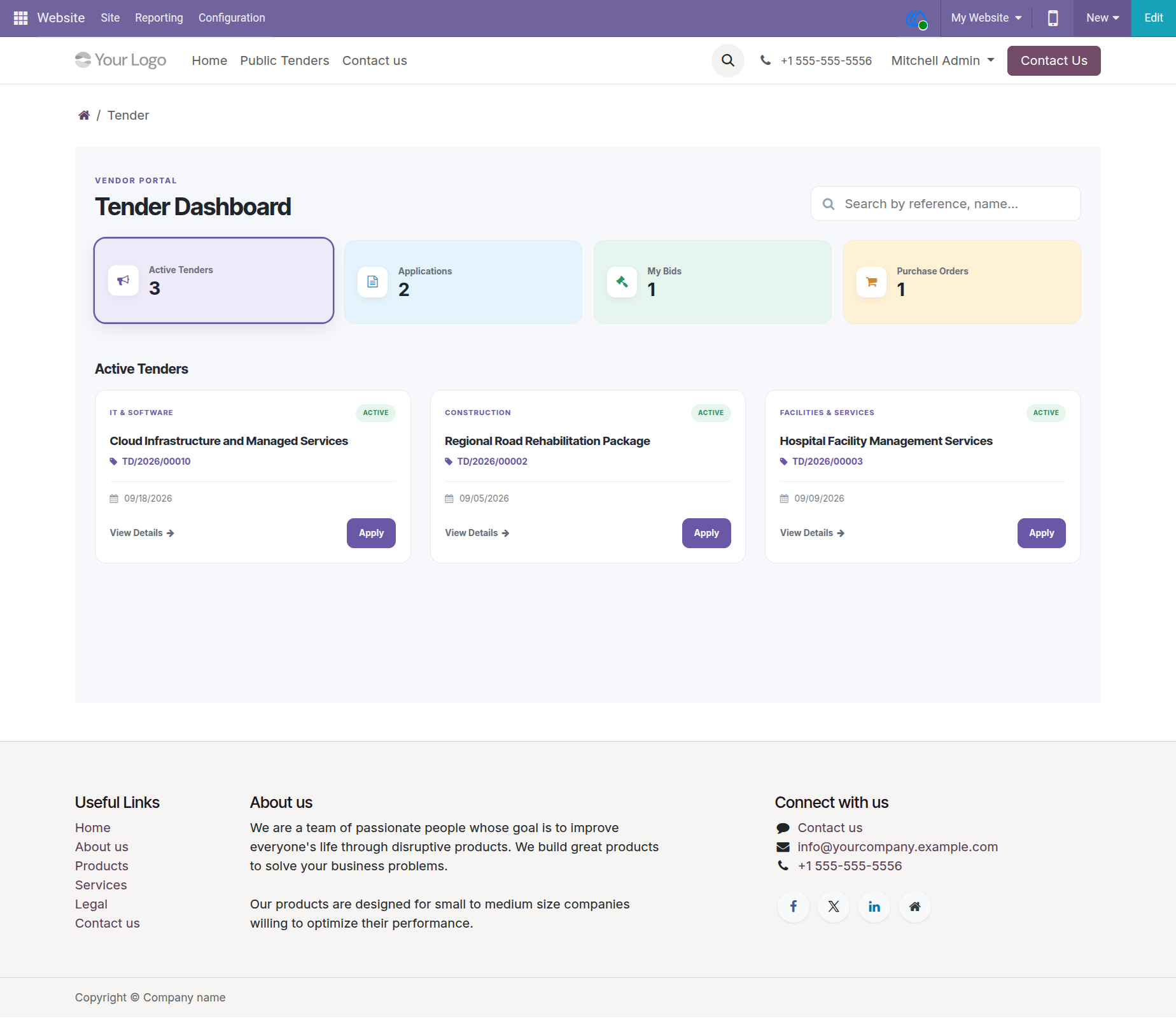Click tender reference TD/2026/00002

tap(492, 462)
